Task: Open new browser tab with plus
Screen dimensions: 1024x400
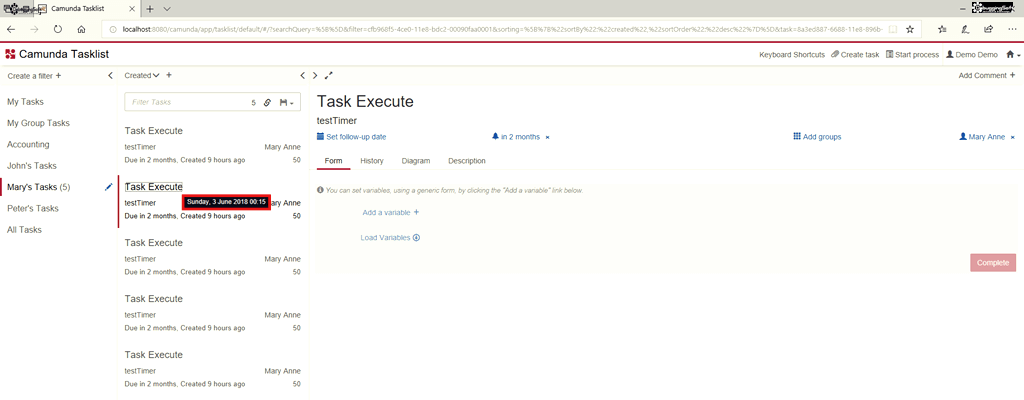Action: click(x=150, y=9)
